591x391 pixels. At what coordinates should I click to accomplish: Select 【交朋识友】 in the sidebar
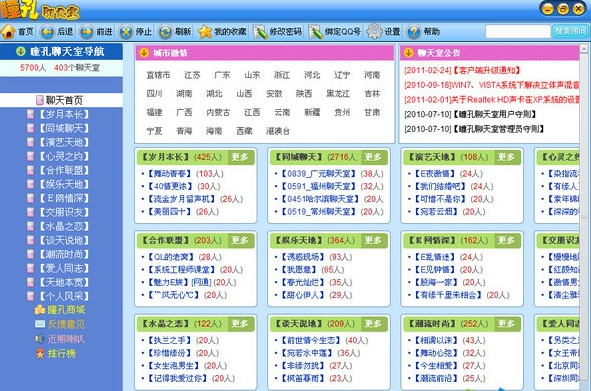64,212
